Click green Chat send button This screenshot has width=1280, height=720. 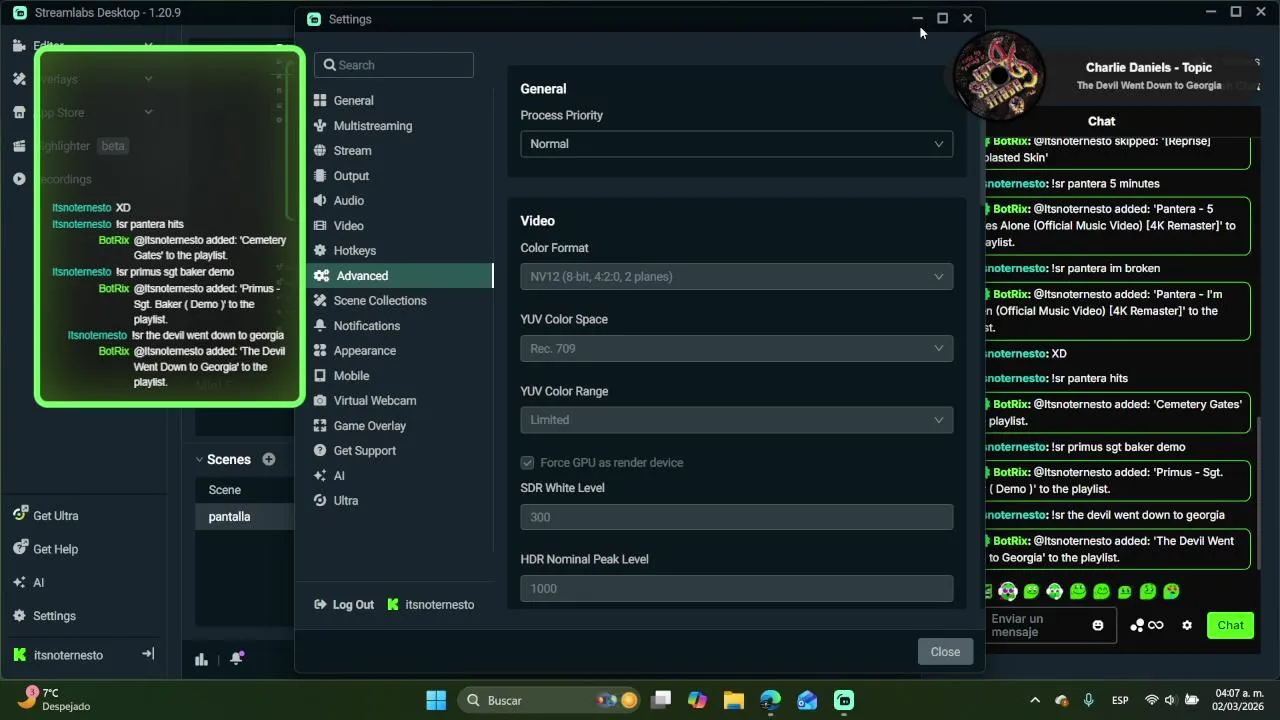(1230, 625)
